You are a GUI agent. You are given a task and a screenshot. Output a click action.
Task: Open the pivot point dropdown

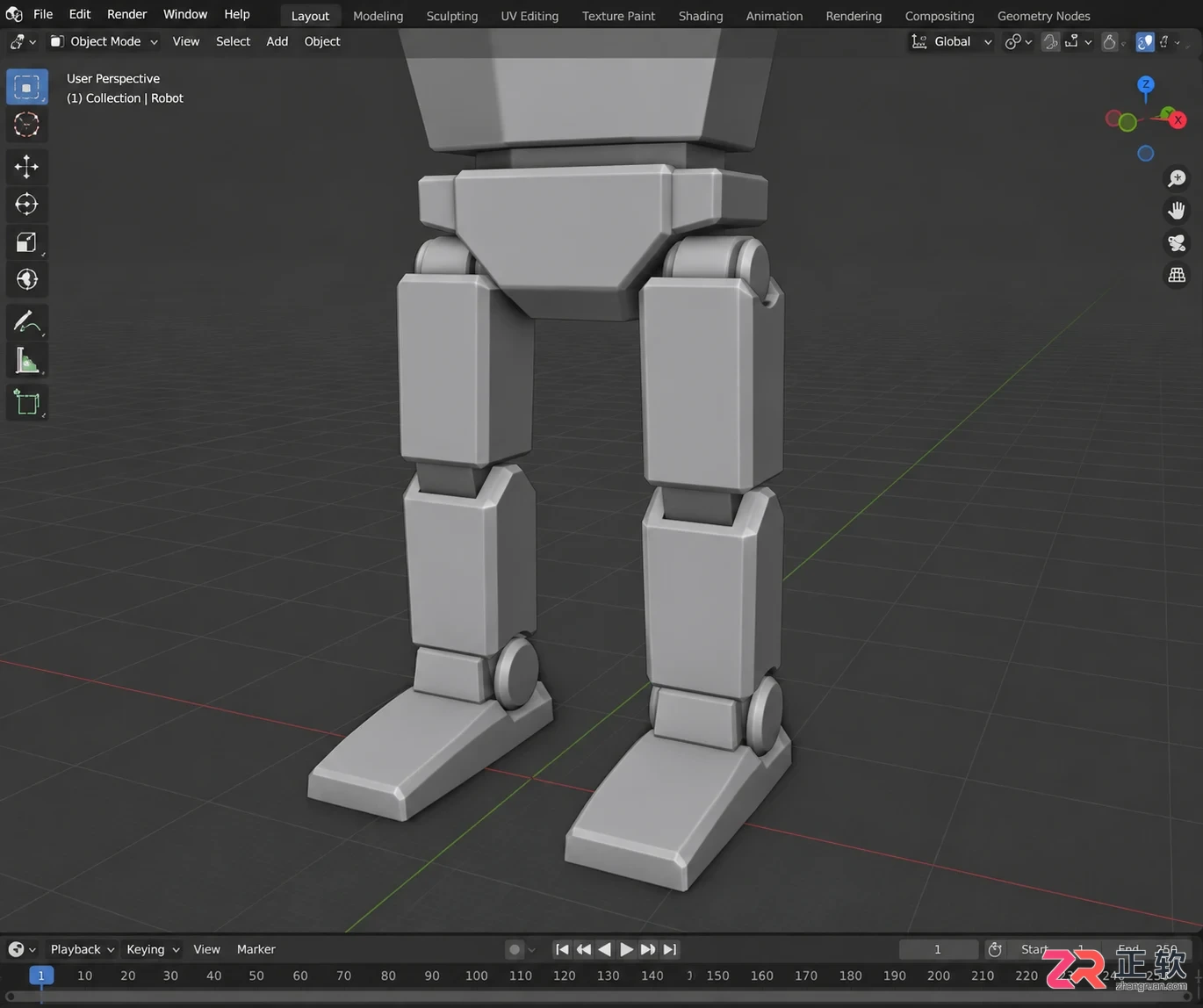point(1018,41)
